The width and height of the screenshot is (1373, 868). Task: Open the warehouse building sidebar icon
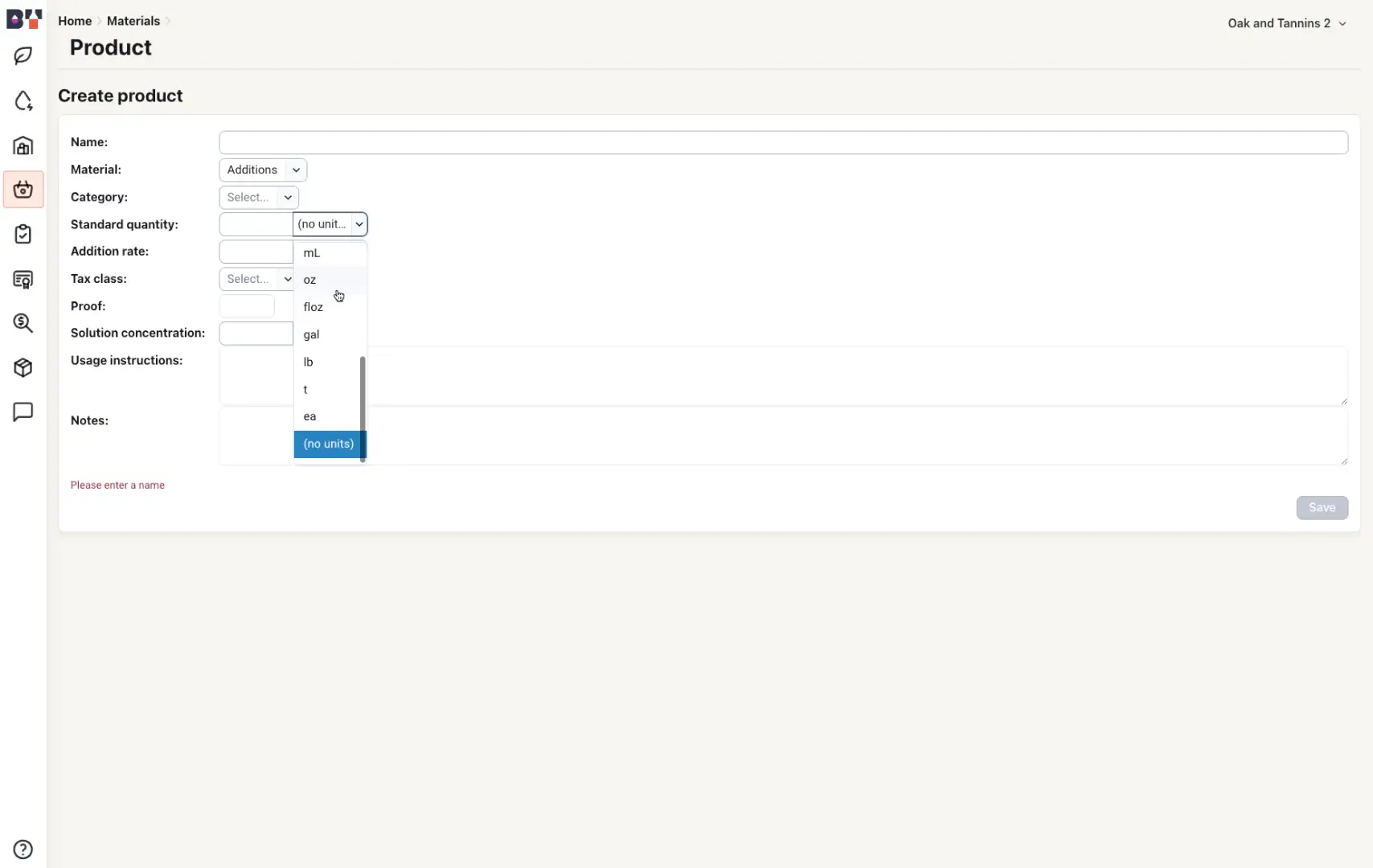click(x=23, y=145)
